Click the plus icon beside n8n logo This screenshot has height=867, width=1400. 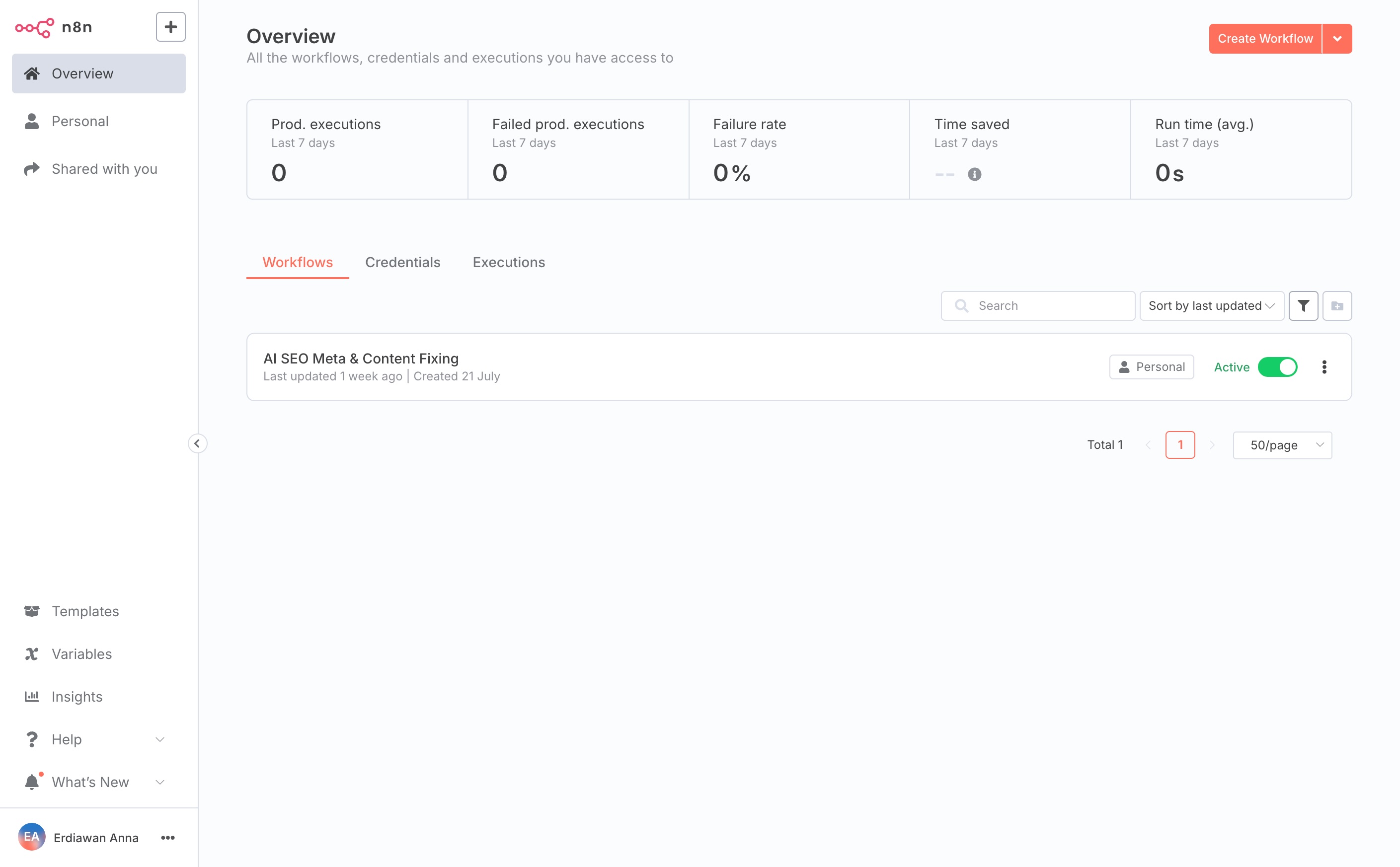(x=170, y=27)
